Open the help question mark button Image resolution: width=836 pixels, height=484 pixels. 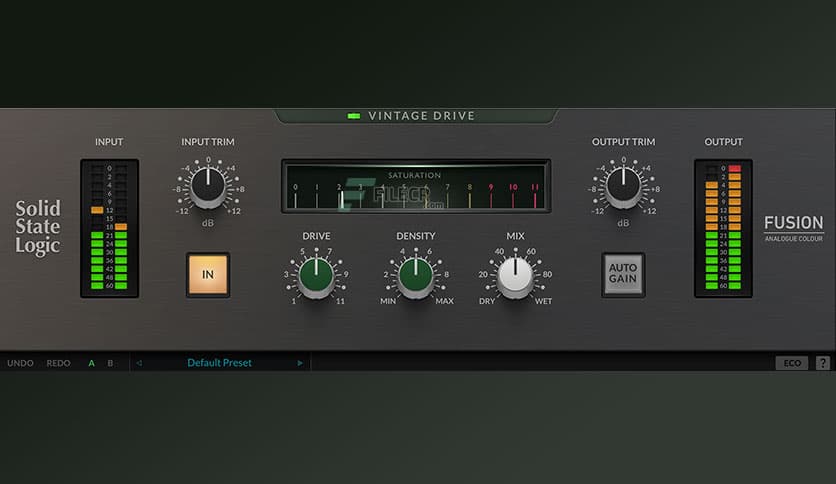(823, 363)
